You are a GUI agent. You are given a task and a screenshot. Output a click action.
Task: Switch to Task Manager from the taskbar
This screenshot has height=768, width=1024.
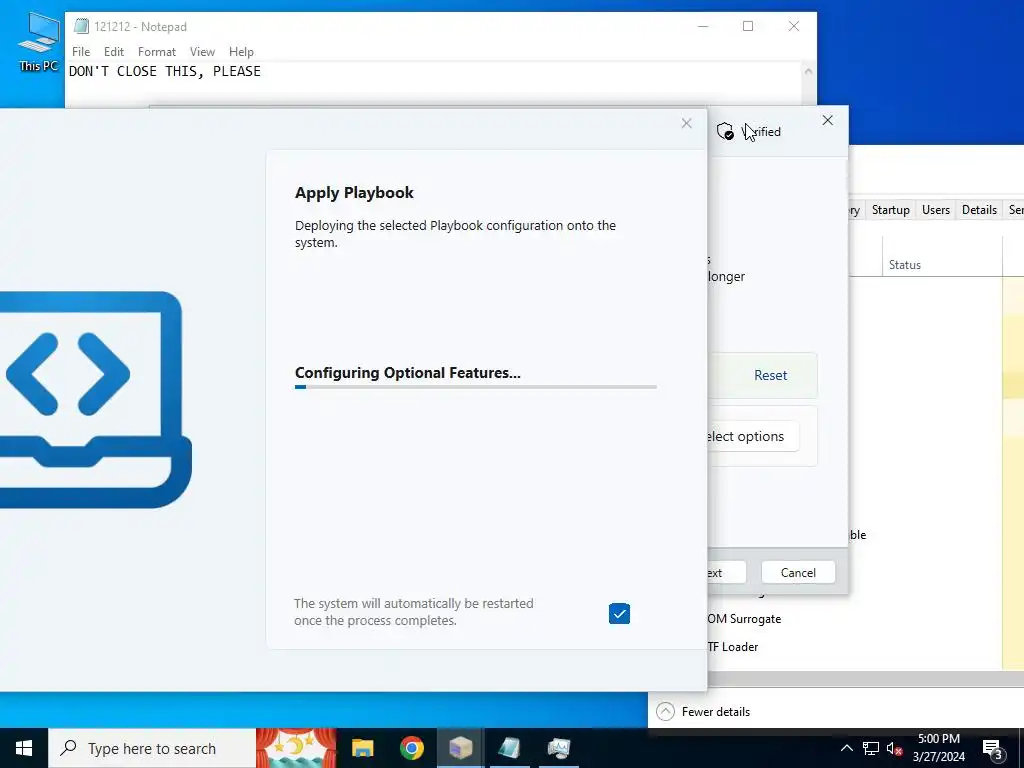(x=558, y=748)
